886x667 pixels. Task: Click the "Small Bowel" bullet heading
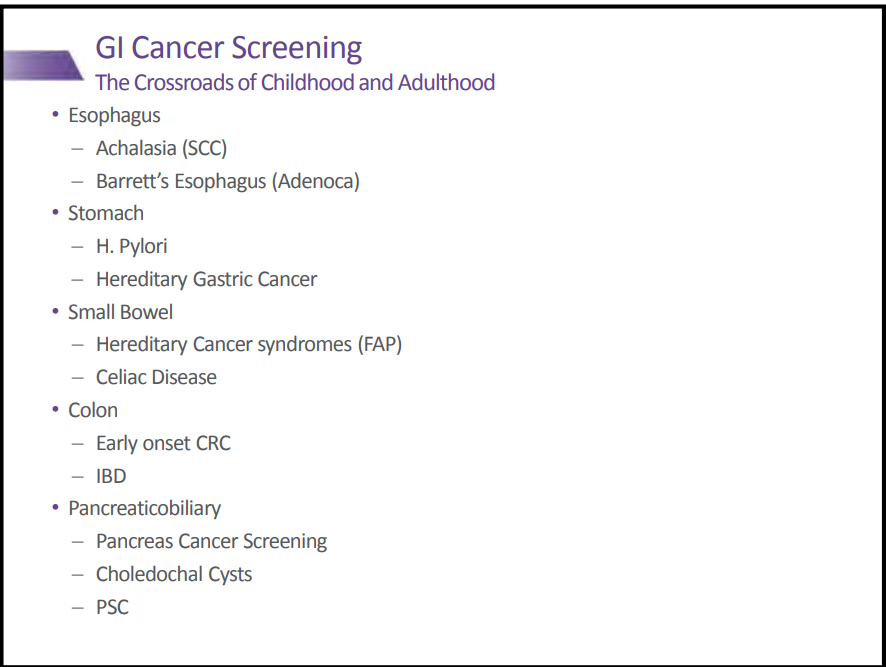(x=120, y=312)
